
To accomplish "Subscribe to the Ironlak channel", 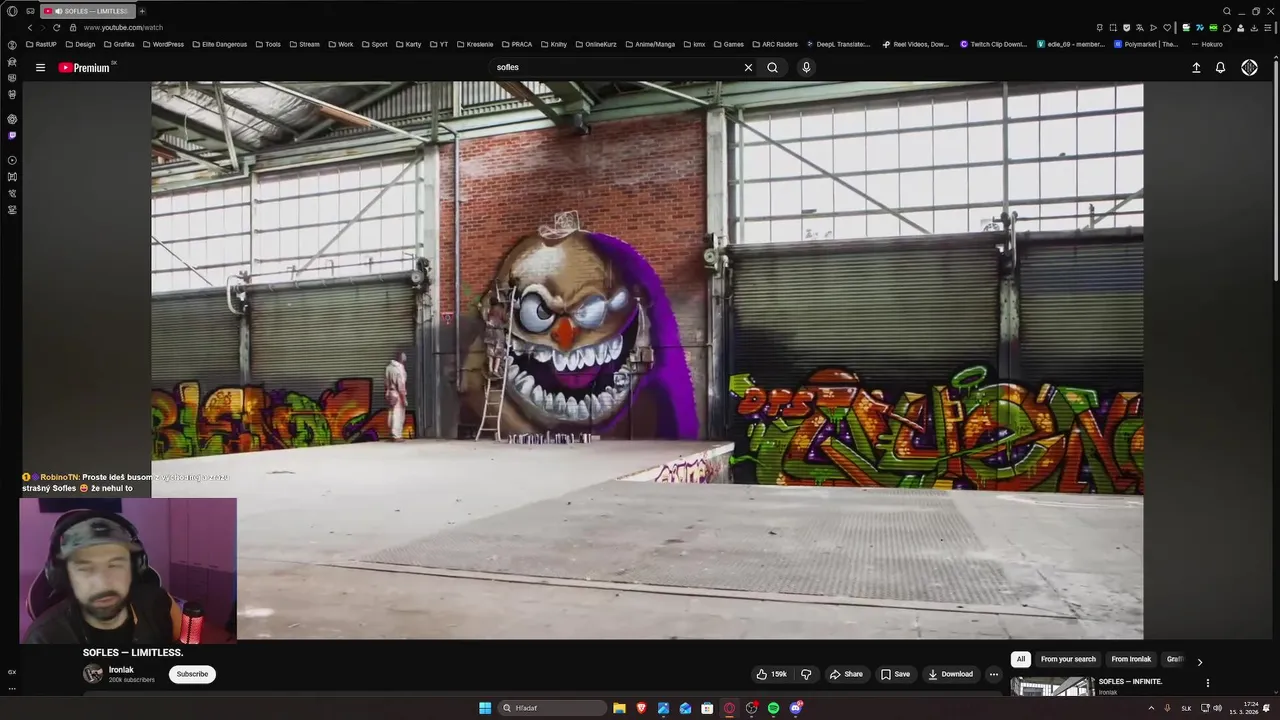I will [192, 674].
